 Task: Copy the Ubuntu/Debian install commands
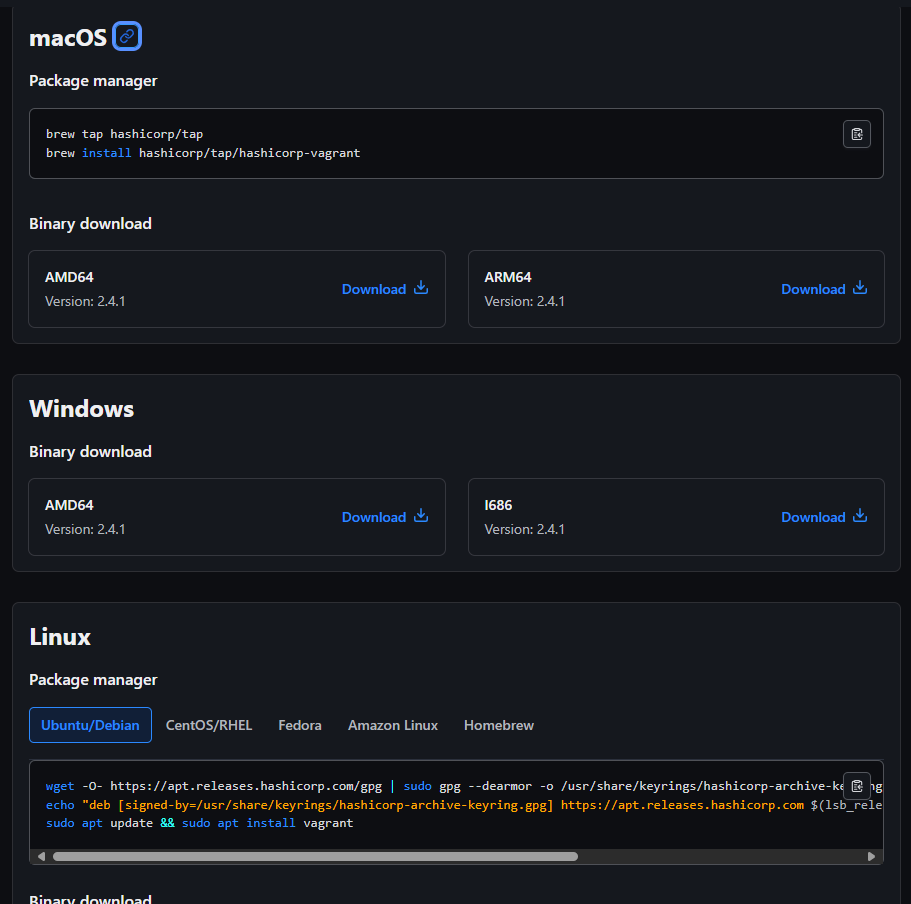coord(856,786)
